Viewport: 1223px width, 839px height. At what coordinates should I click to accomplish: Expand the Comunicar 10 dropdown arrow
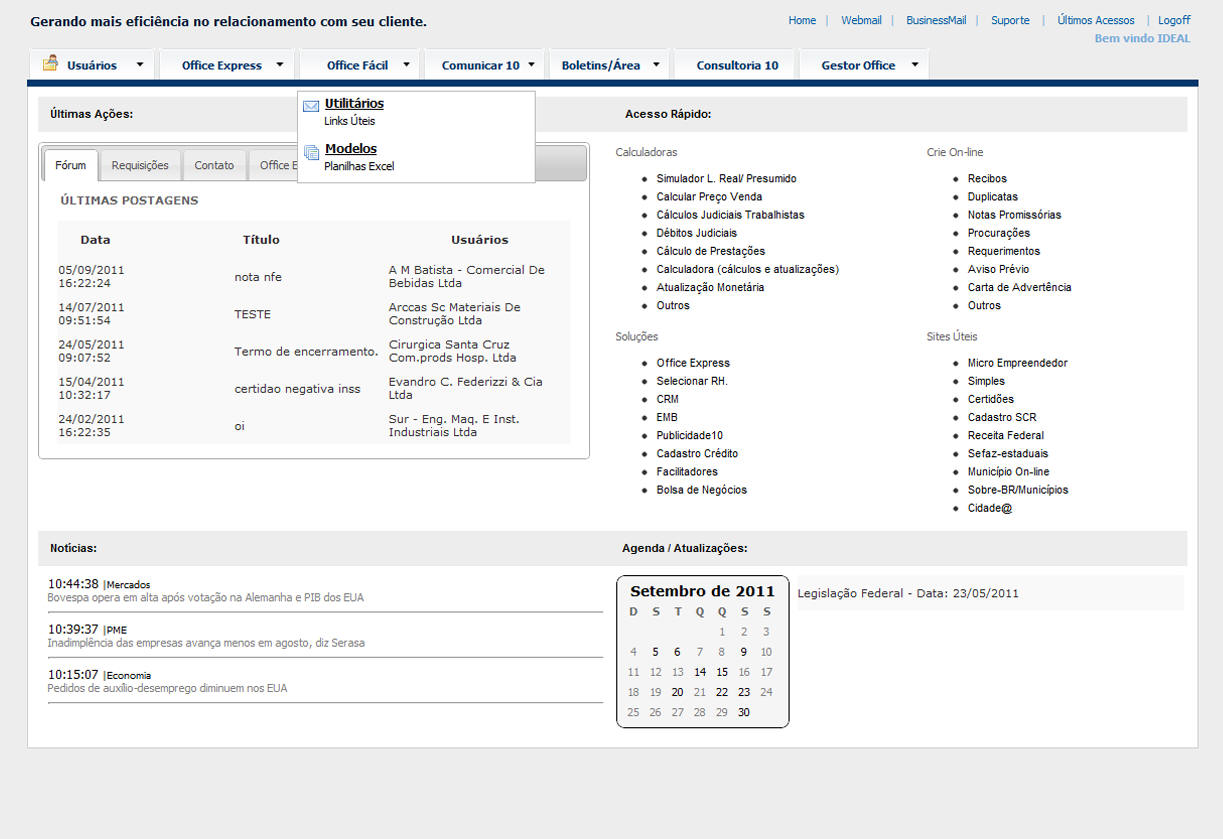pos(532,65)
